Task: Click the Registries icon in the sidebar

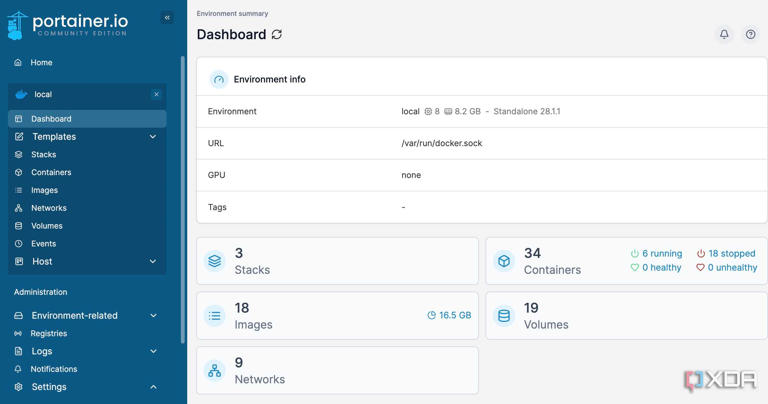Action: [x=18, y=333]
